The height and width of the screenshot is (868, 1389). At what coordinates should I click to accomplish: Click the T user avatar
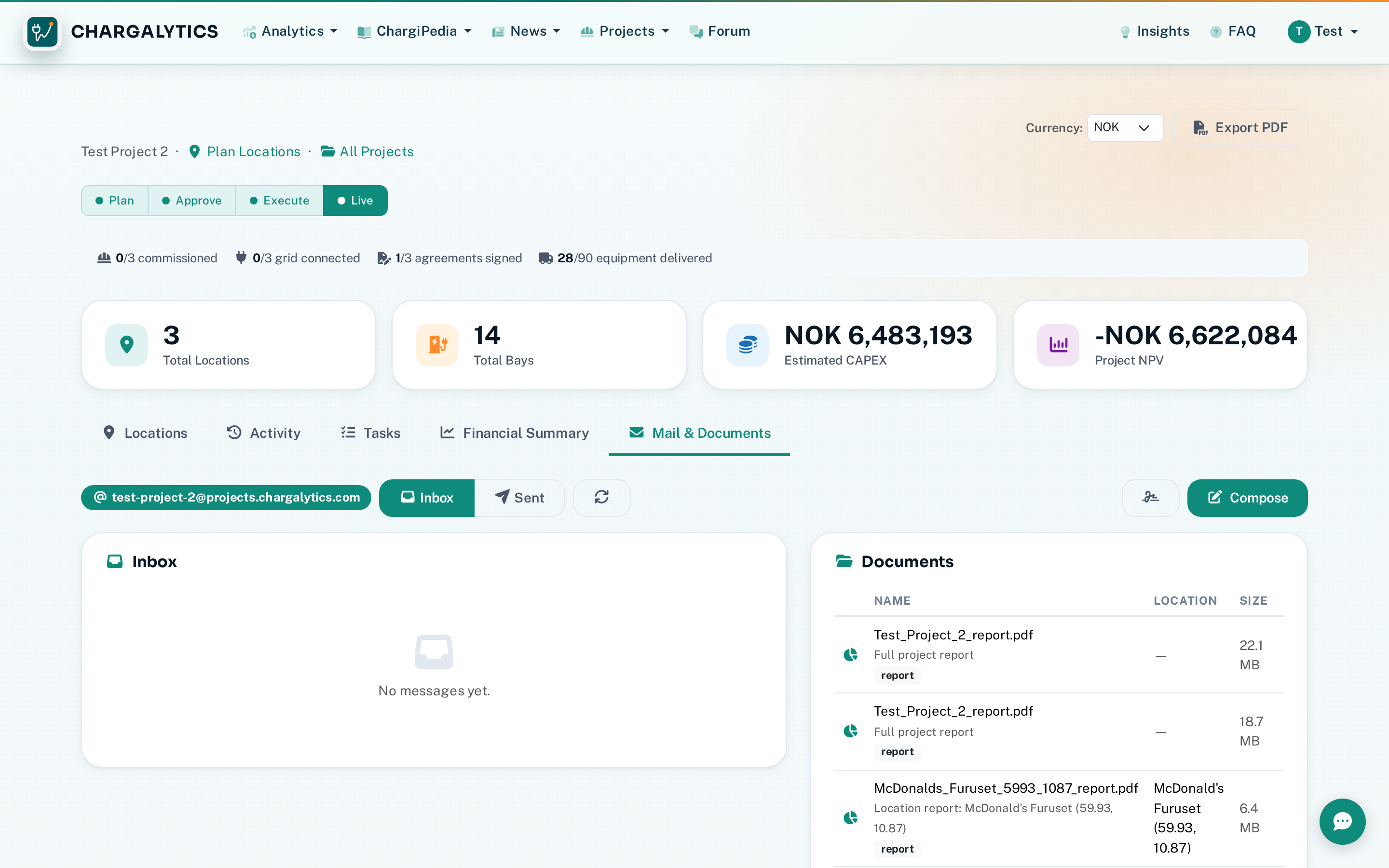pos(1299,31)
